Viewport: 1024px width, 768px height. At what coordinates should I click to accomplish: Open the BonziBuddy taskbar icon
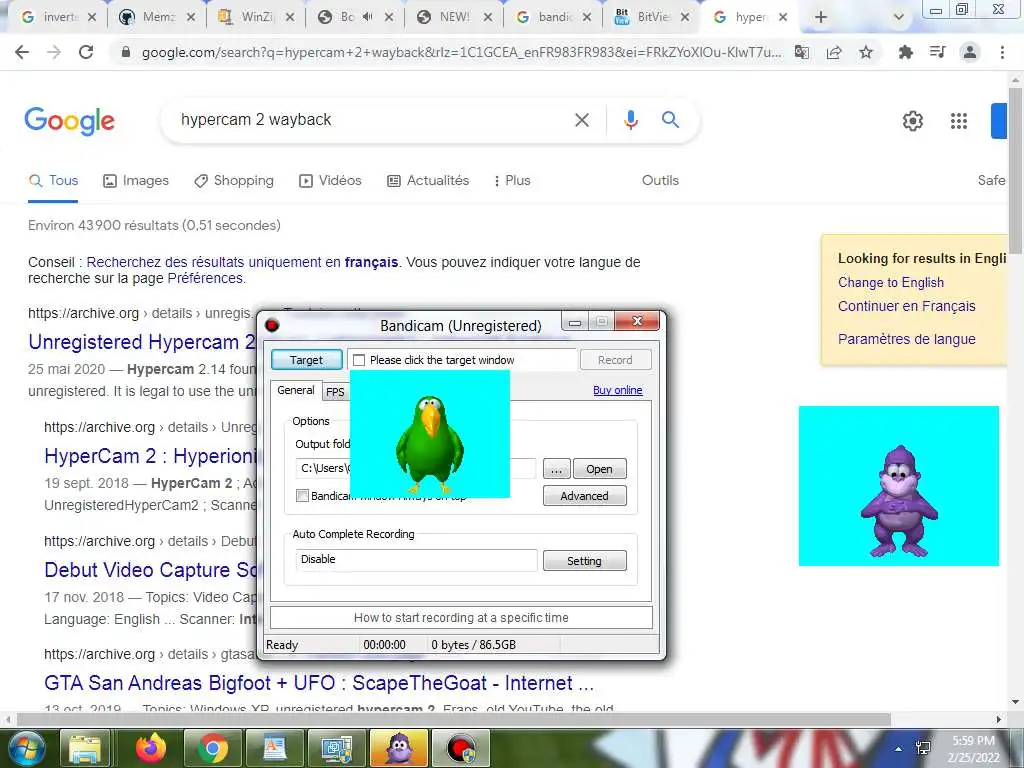click(399, 748)
